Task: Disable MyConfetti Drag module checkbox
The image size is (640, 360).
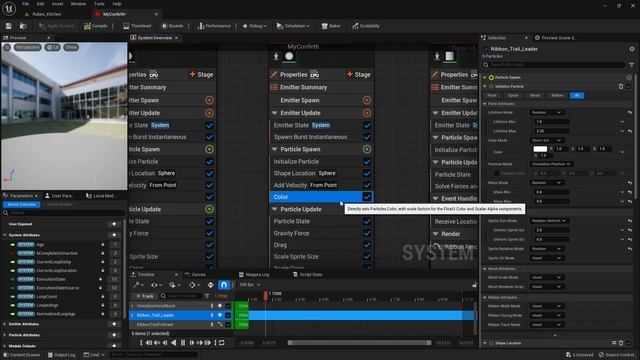Action: [x=367, y=245]
